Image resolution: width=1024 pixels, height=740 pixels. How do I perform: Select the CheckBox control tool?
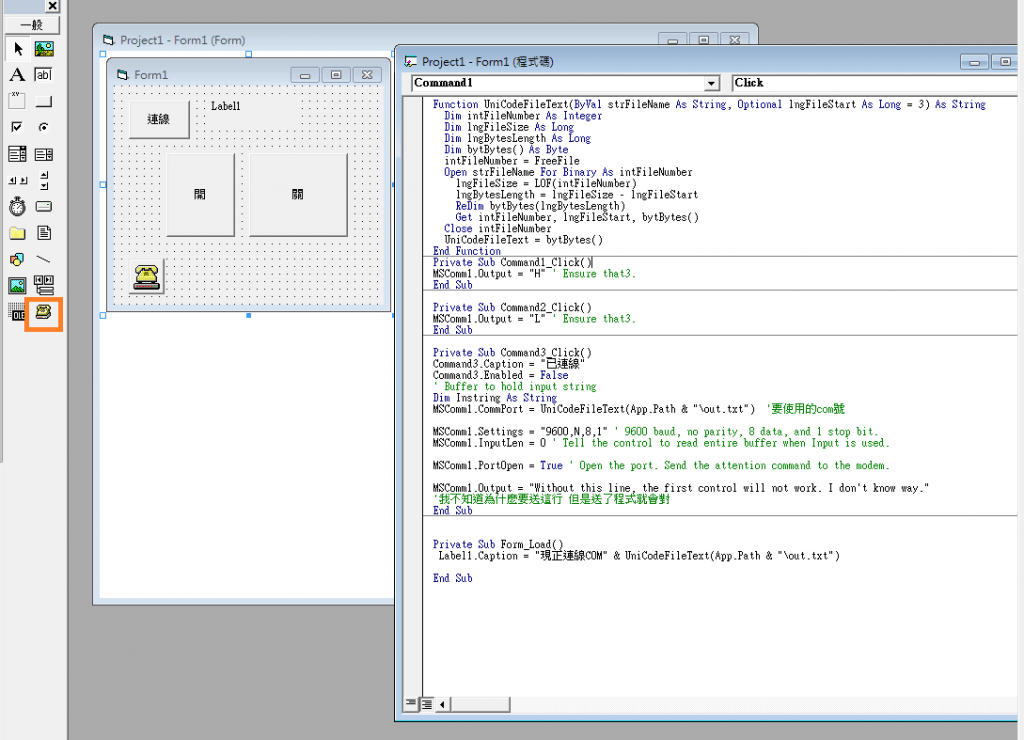click(x=15, y=126)
